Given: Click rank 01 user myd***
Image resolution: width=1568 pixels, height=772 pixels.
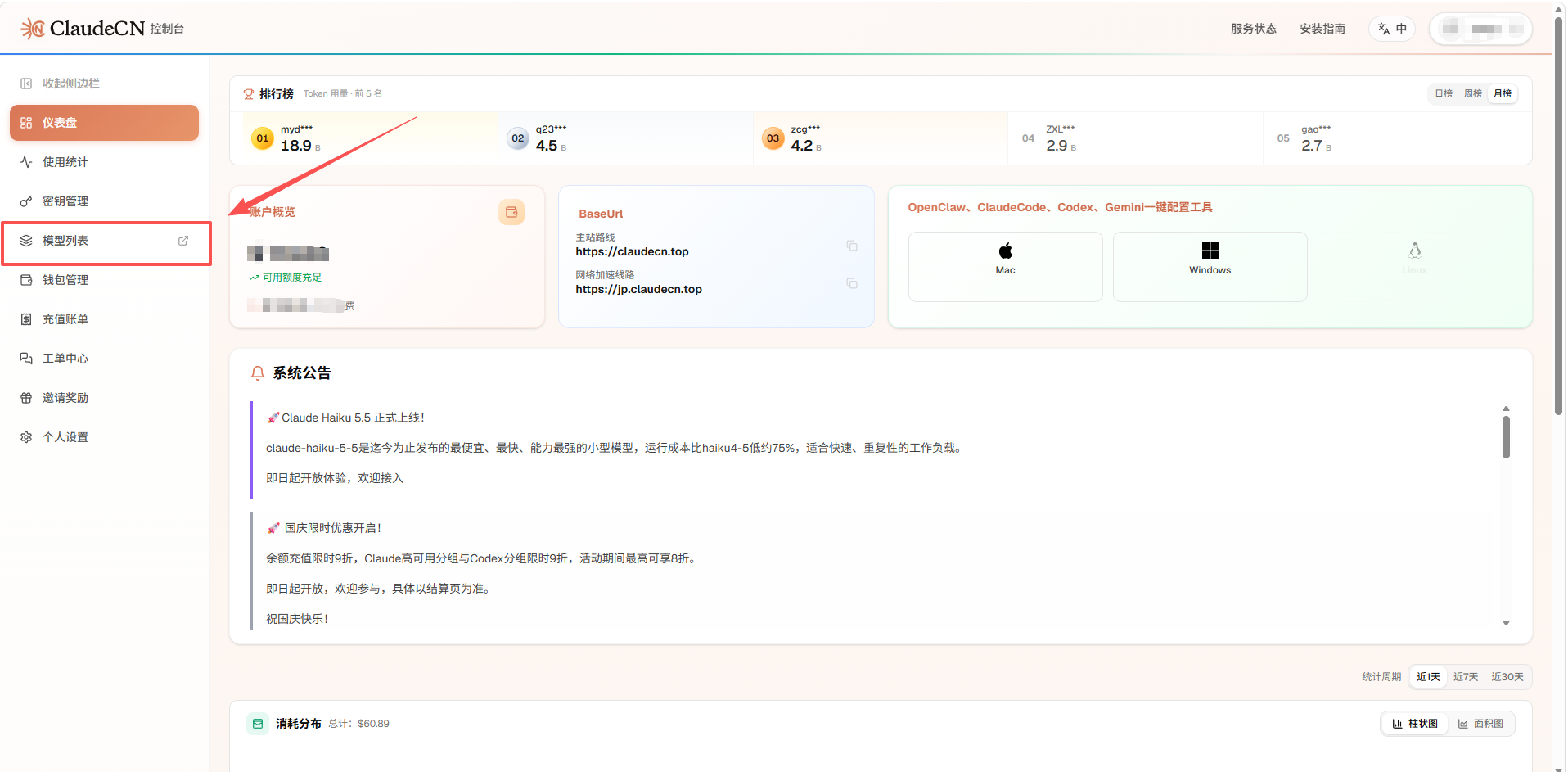Looking at the screenshot, I should 371,138.
